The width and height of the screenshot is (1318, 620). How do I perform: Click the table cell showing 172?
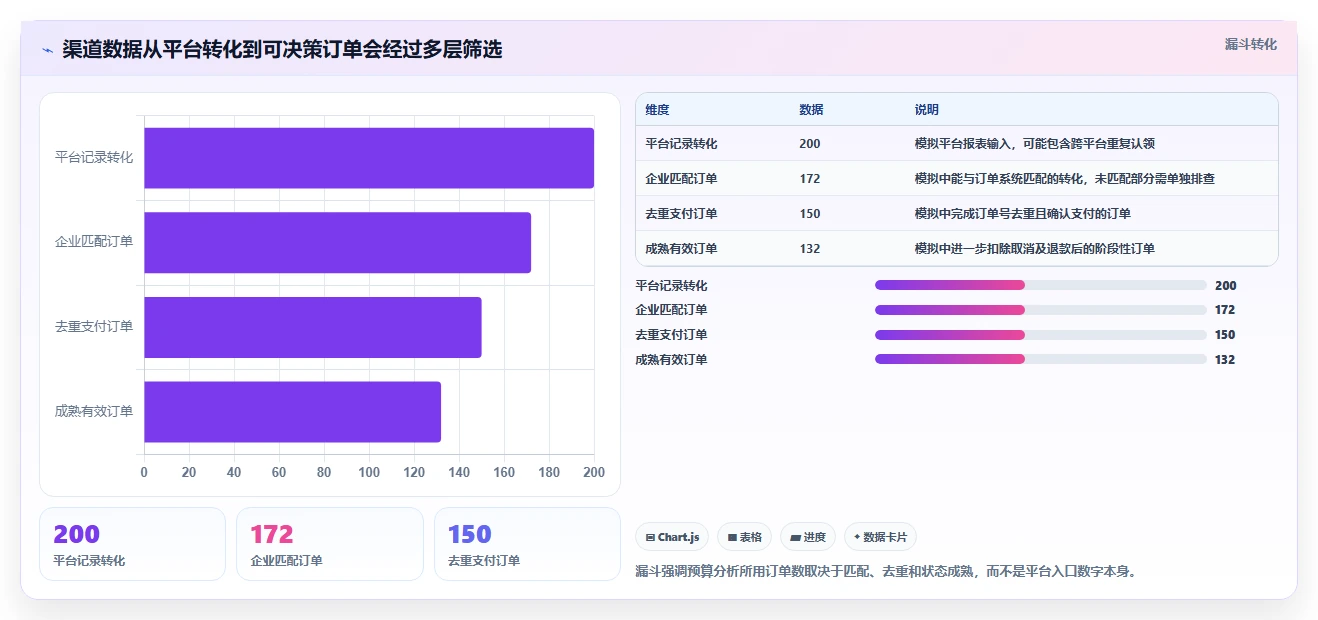[x=810, y=179]
